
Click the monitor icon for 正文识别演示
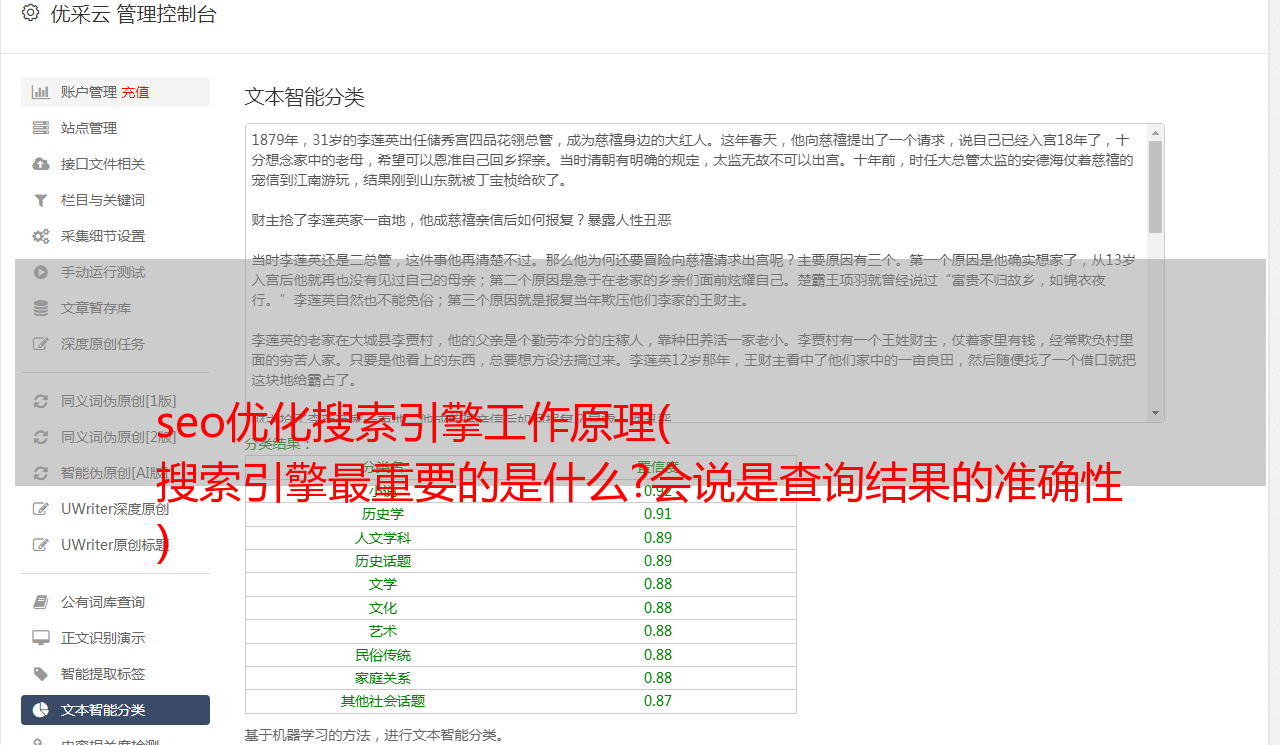coord(41,638)
